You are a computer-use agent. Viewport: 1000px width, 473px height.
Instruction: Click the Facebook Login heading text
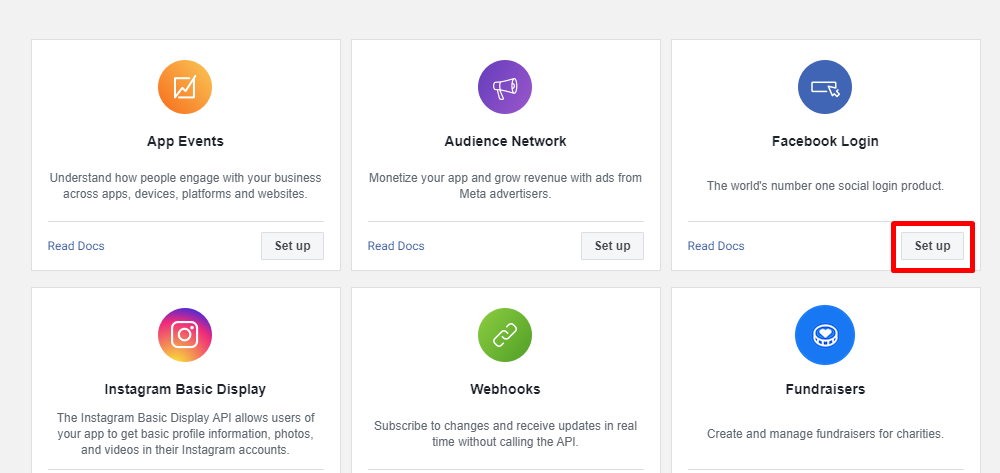pyautogui.click(x=825, y=141)
